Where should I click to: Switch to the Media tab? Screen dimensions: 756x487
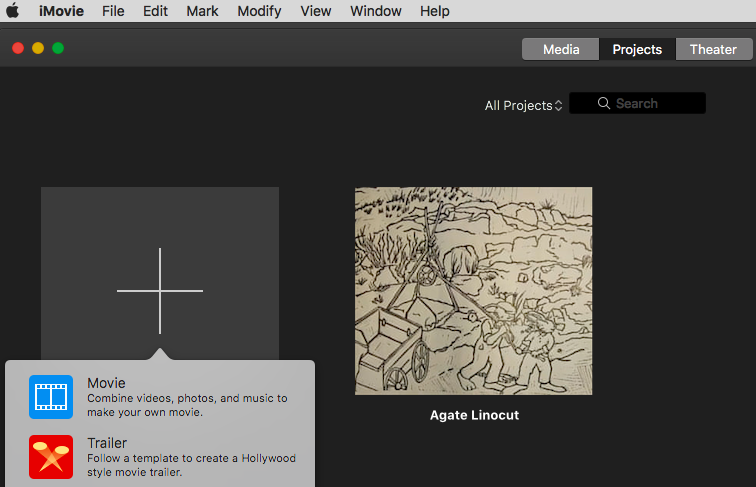click(x=560, y=49)
